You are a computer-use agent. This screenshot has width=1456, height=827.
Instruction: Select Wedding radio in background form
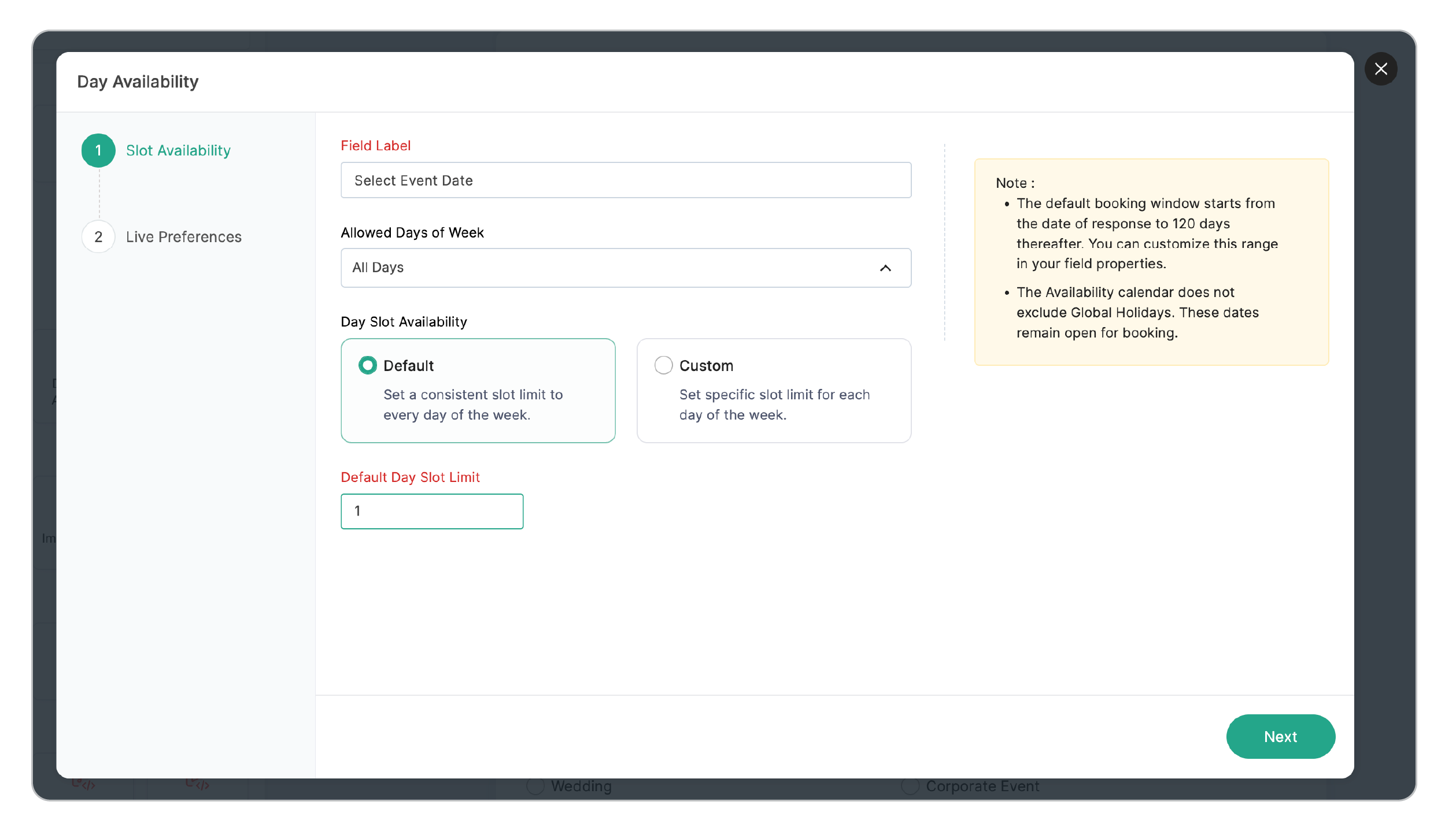[x=535, y=786]
